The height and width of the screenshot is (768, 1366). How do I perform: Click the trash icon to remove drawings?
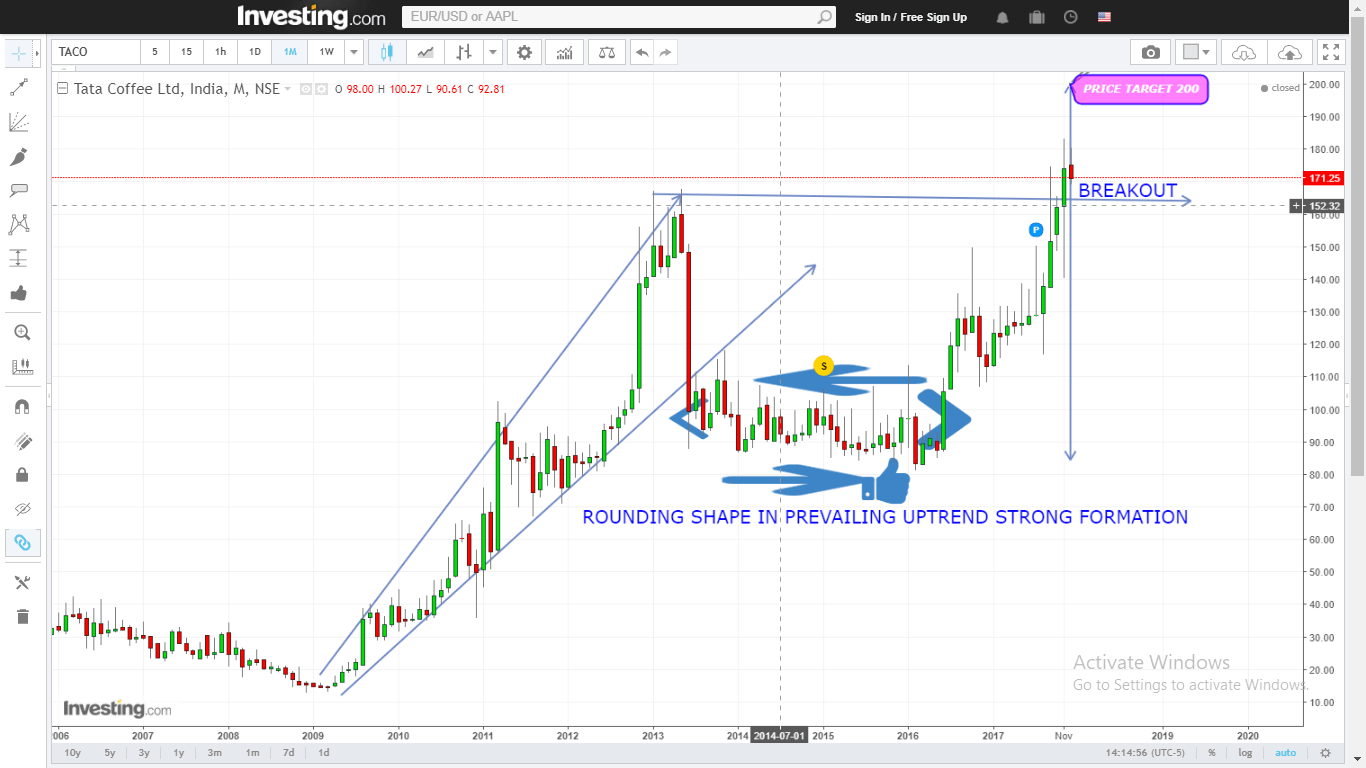[22, 616]
